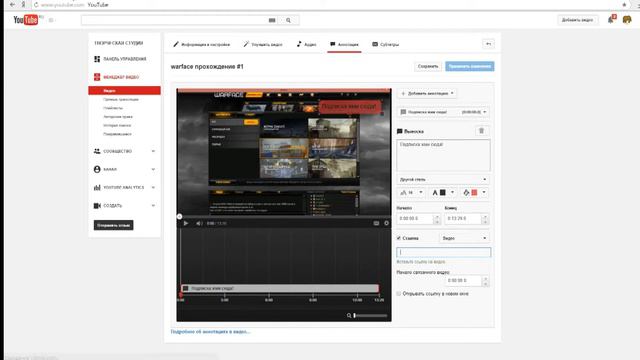Image resolution: width=640 pixels, height=360 pixels.
Task: Click the video link URL input field
Action: point(444,252)
